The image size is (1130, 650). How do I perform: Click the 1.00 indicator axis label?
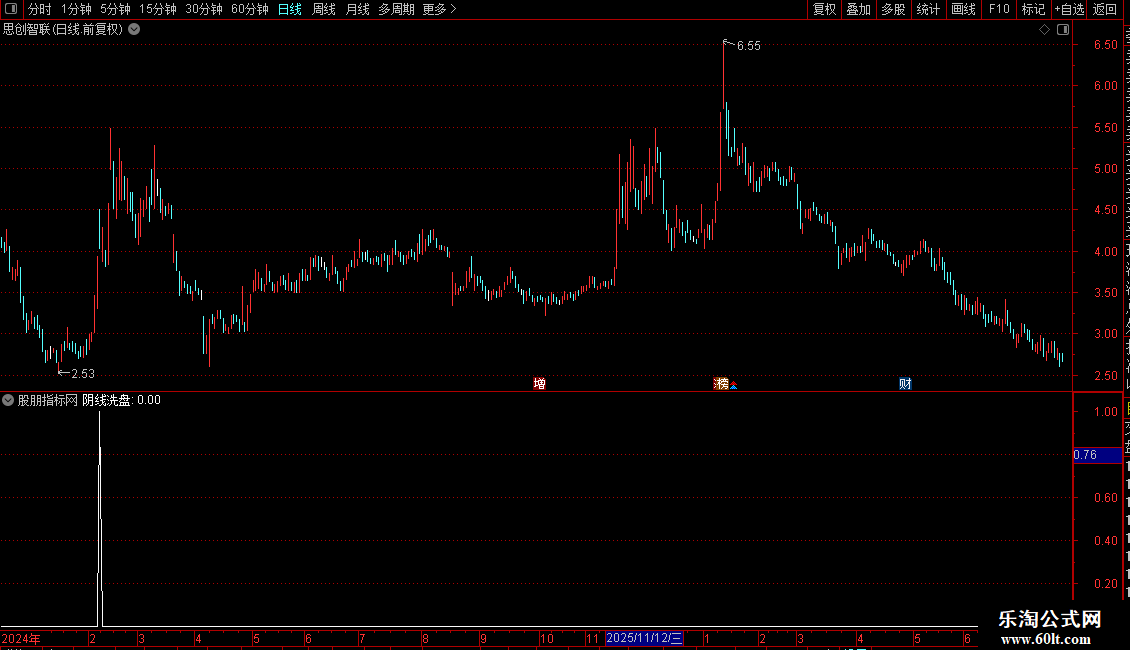click(x=1105, y=411)
